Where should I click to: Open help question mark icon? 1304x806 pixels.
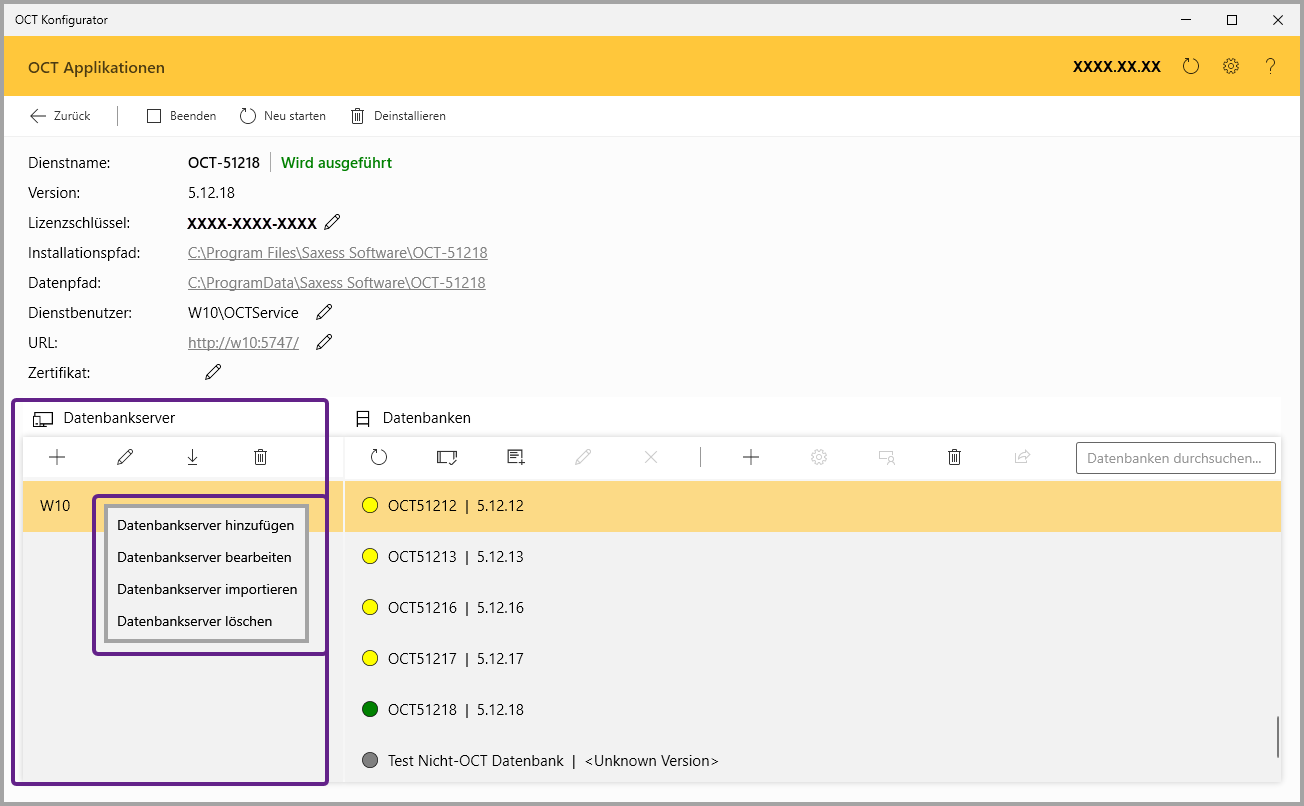[1270, 67]
